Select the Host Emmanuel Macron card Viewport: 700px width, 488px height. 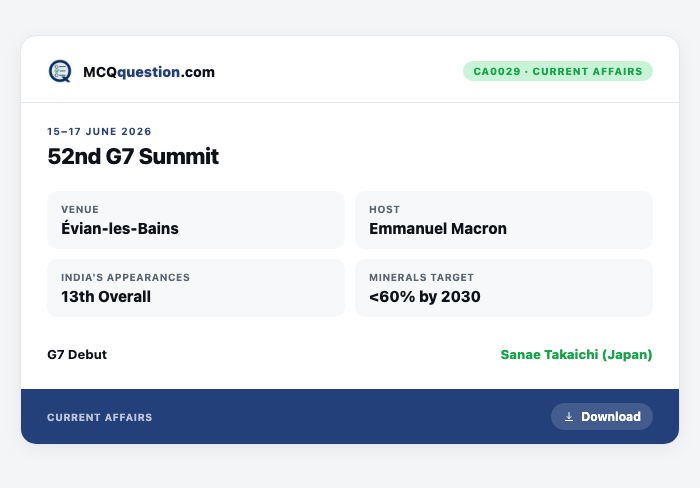click(x=504, y=220)
